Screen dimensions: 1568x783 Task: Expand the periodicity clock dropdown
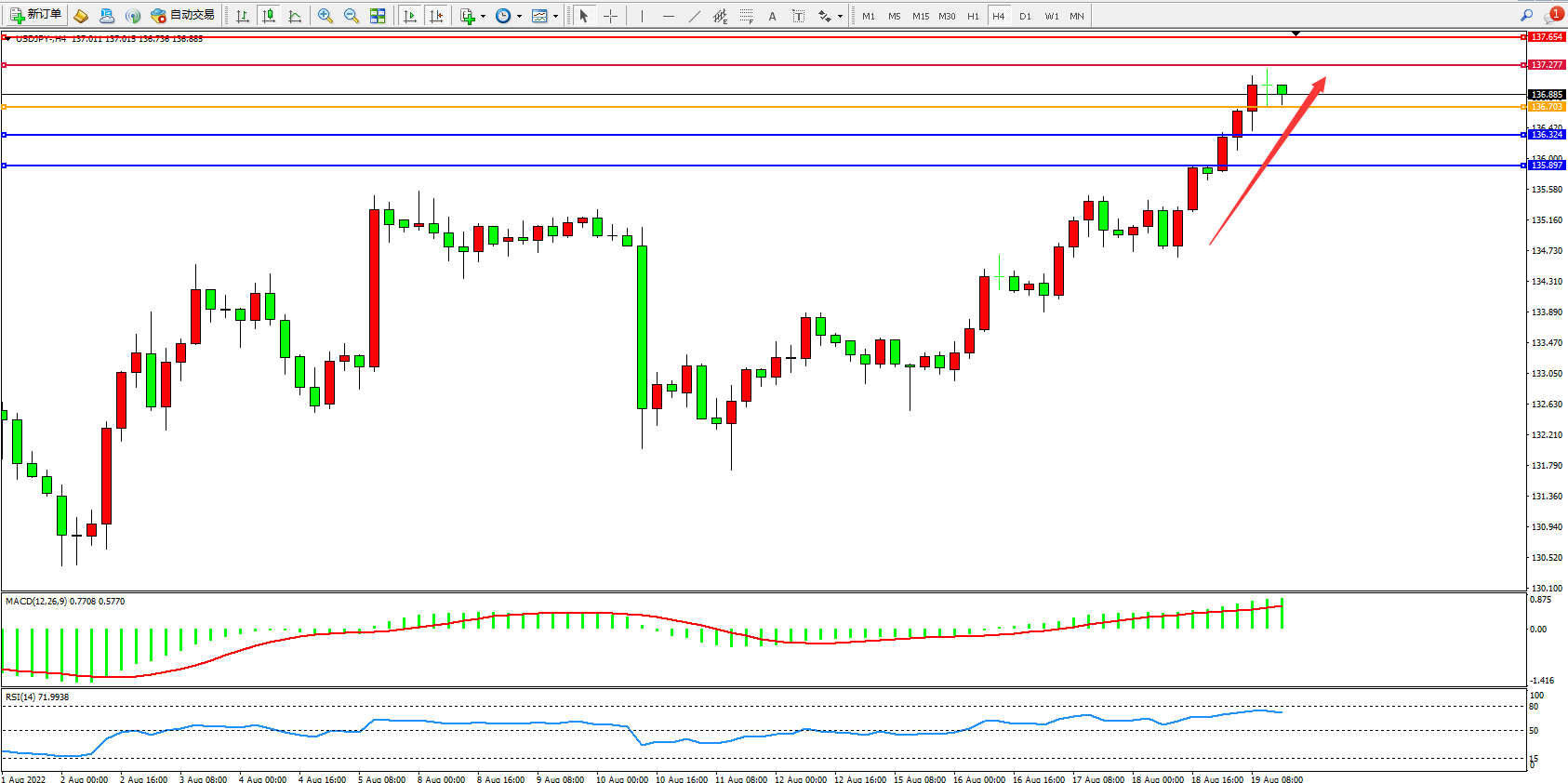click(519, 16)
